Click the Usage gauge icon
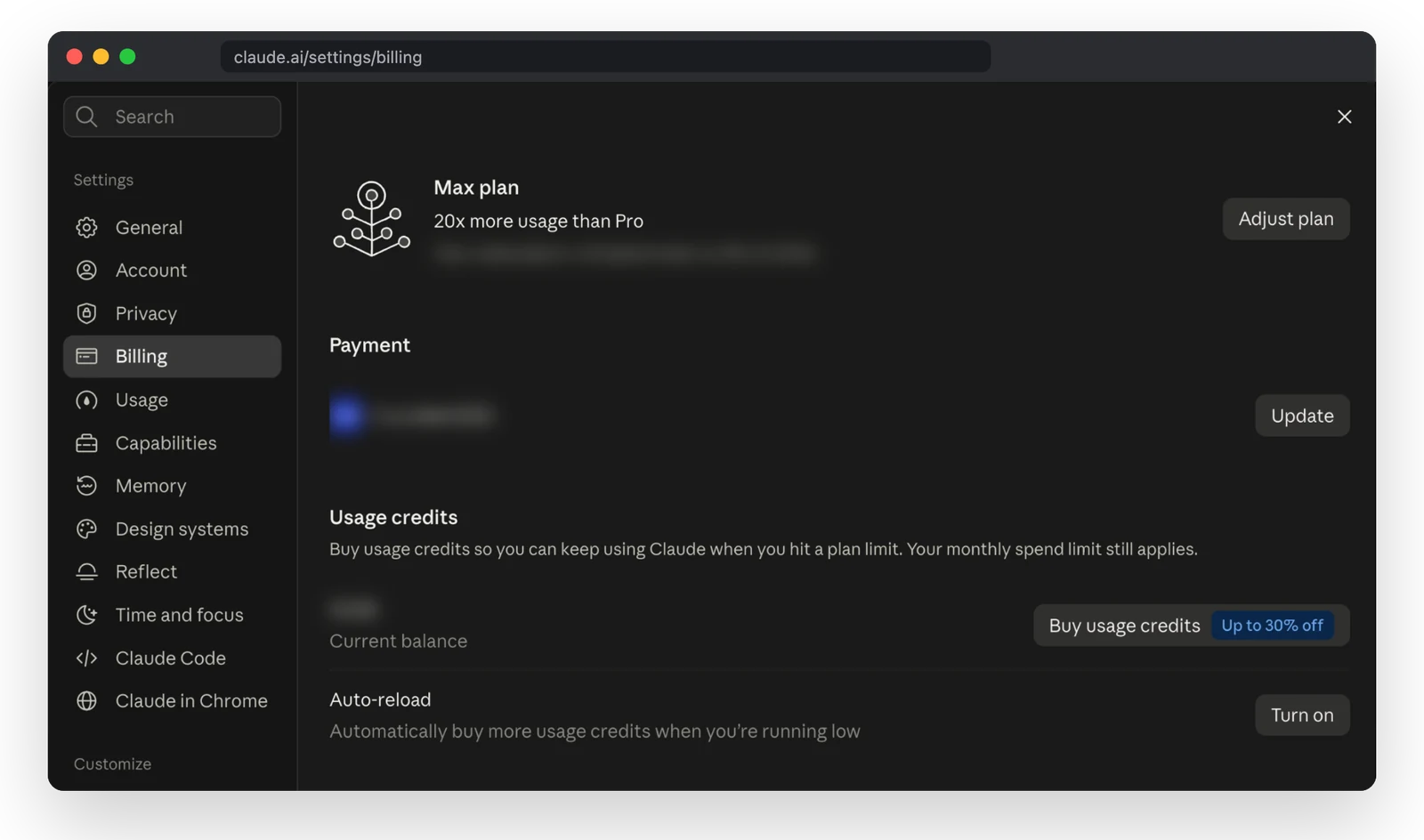The width and height of the screenshot is (1424, 840). pos(86,400)
